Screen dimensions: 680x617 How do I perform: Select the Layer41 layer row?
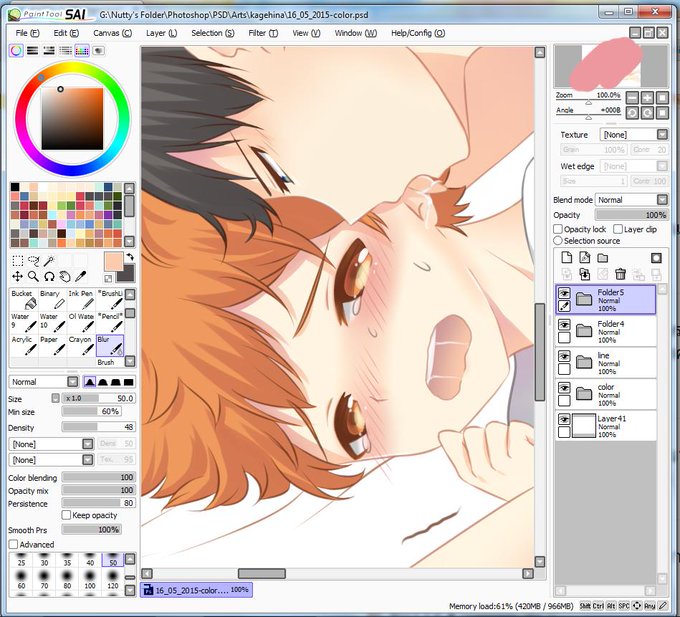coord(606,426)
